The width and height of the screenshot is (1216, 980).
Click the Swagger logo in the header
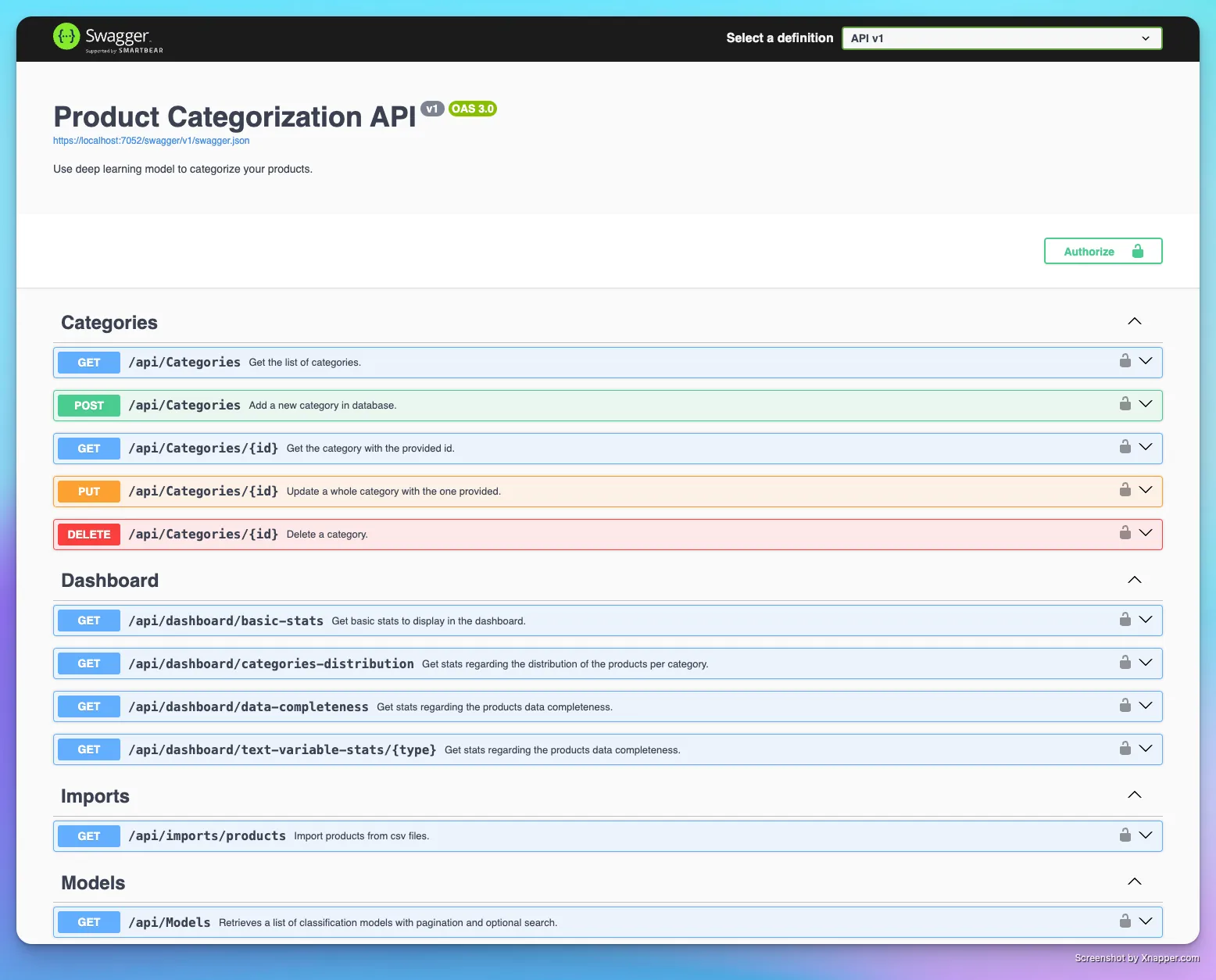click(x=108, y=38)
